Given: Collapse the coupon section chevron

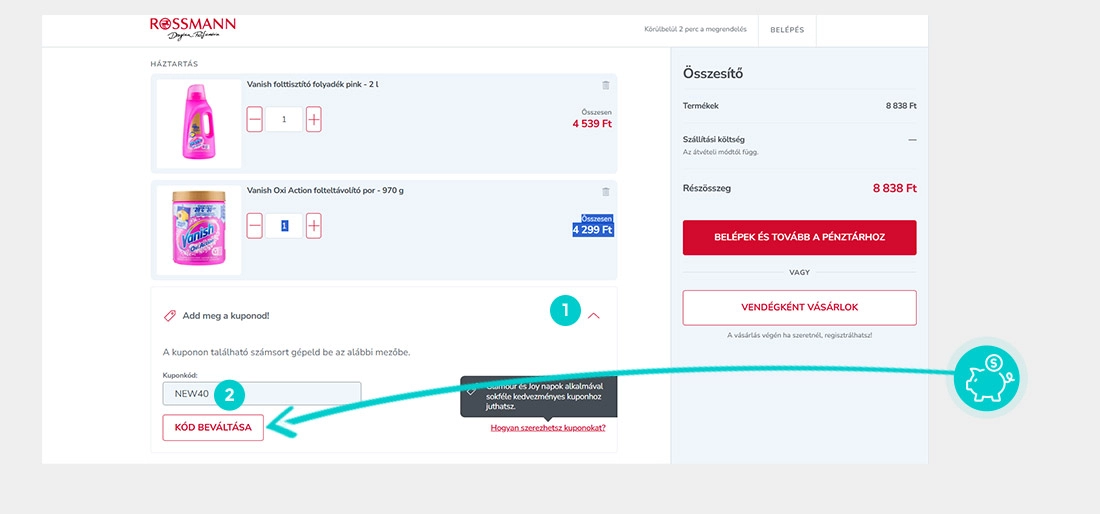Looking at the screenshot, I should click(x=593, y=316).
